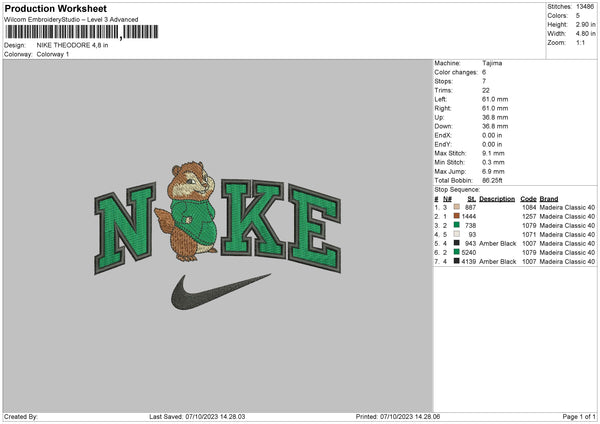Click the 'Description' column header

(497, 199)
